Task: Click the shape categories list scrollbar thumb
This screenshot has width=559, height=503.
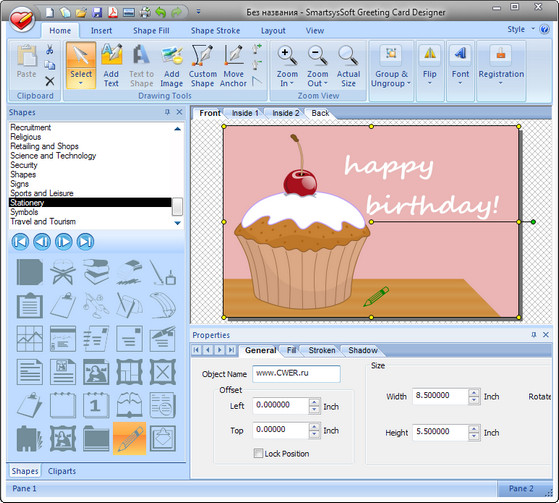Action: pyautogui.click(x=177, y=207)
